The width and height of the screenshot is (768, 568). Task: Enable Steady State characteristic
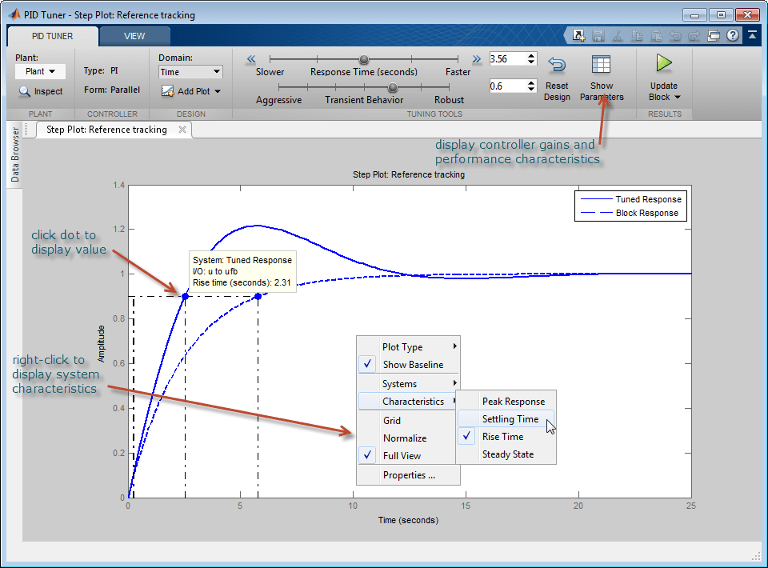(506, 454)
